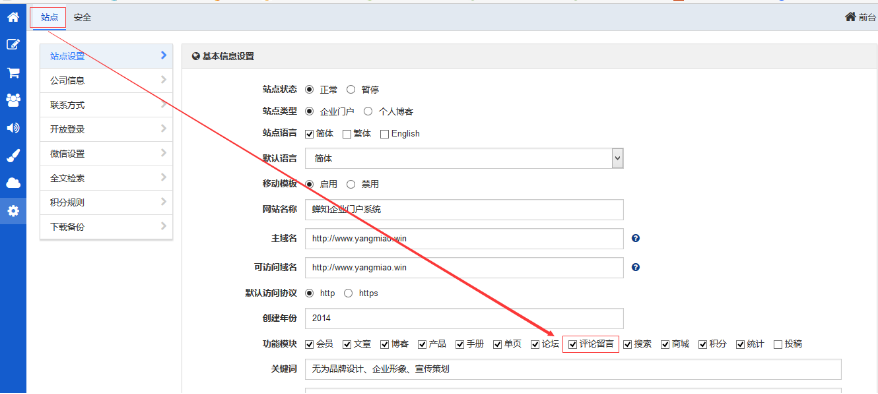This screenshot has height=394, width=878.
Task: Toggle the 产品 module checkbox
Action: click(422, 345)
